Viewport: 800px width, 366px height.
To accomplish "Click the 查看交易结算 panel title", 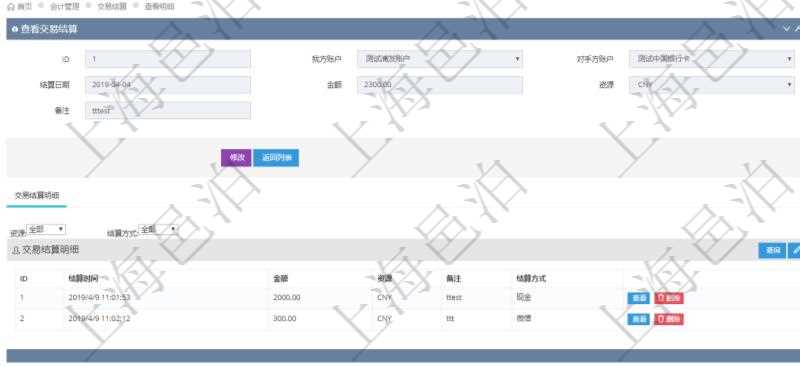I will pyautogui.click(x=49, y=30).
